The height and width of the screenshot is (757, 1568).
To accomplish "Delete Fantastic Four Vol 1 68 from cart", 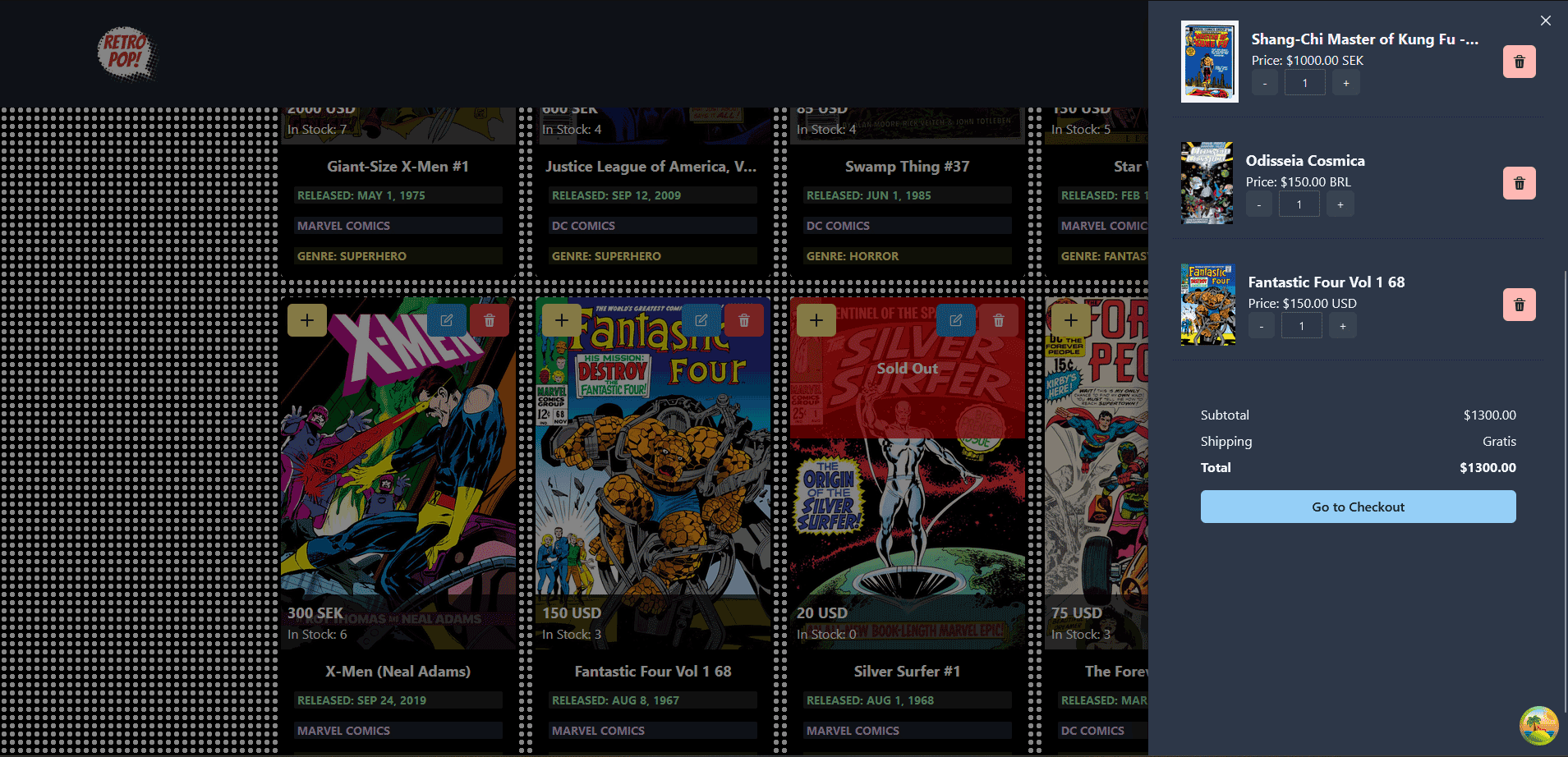I will [x=1519, y=304].
